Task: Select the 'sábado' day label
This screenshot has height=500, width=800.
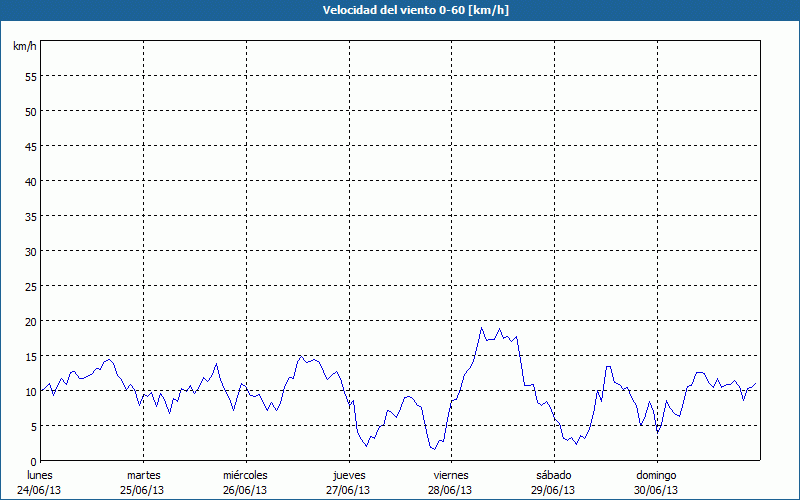Action: tap(553, 475)
